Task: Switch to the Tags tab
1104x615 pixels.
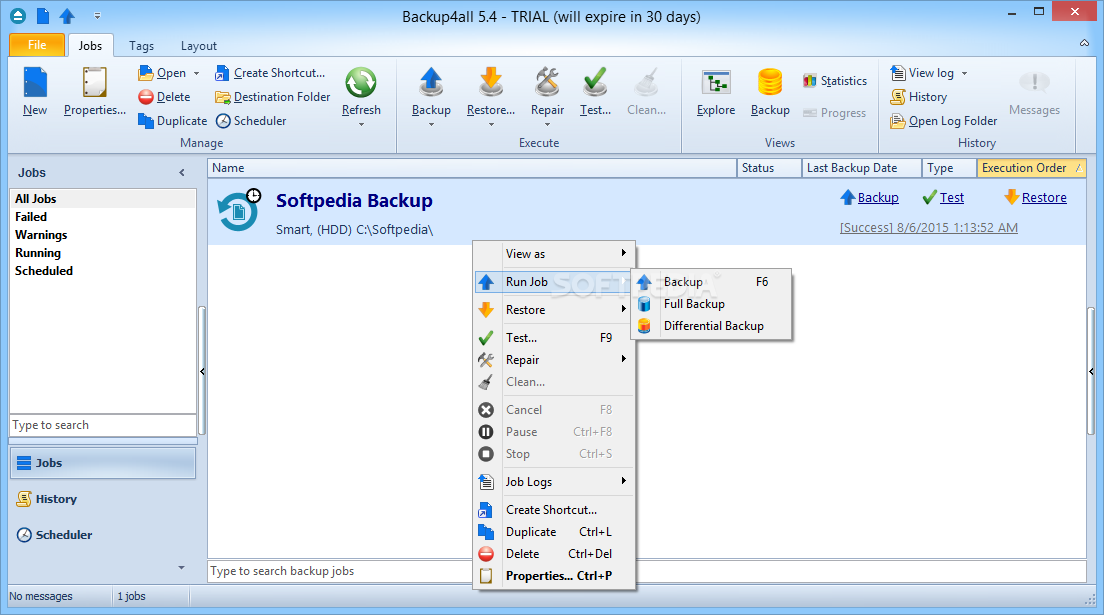Action: [141, 46]
